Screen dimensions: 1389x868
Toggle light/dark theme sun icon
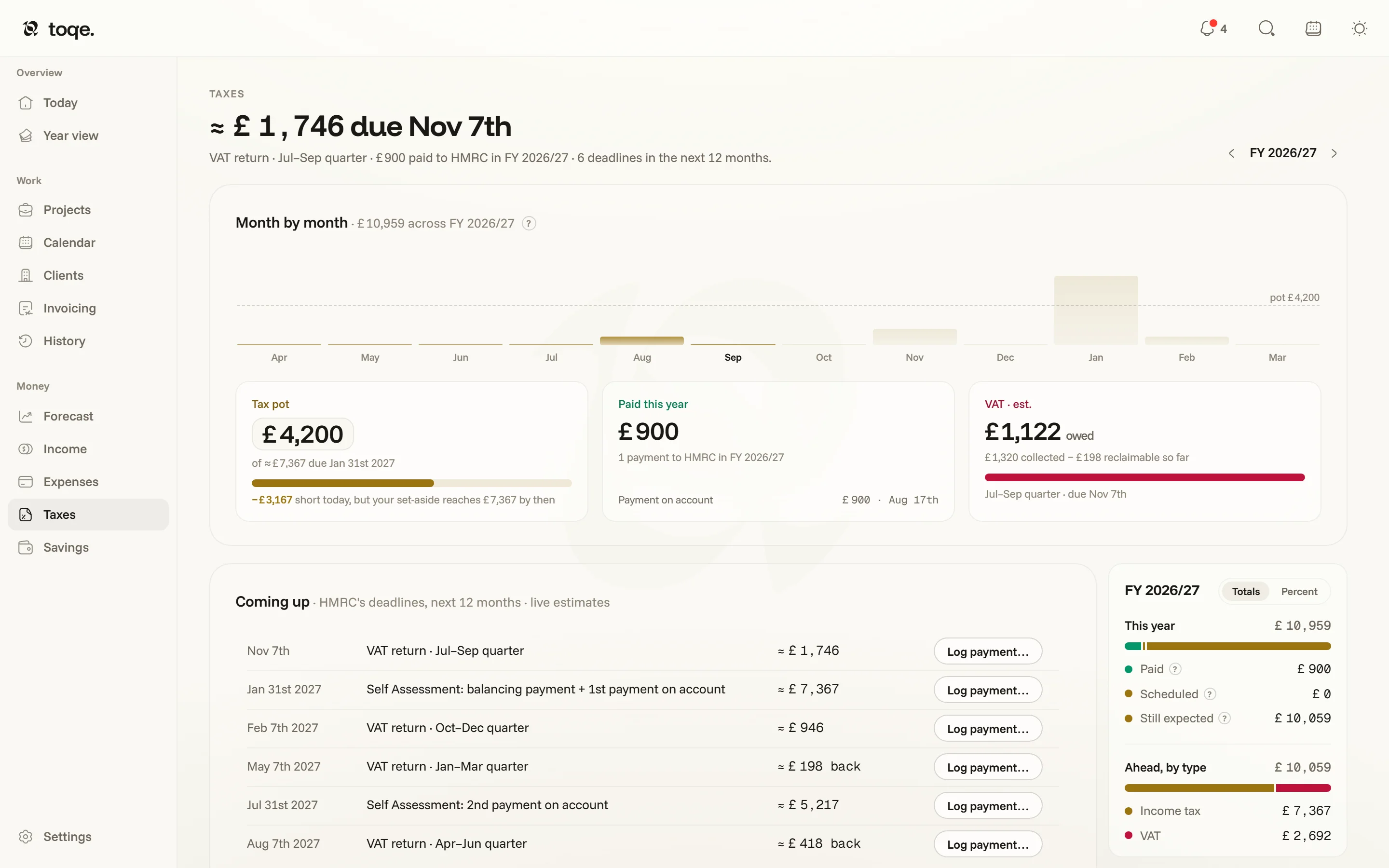(1359, 28)
